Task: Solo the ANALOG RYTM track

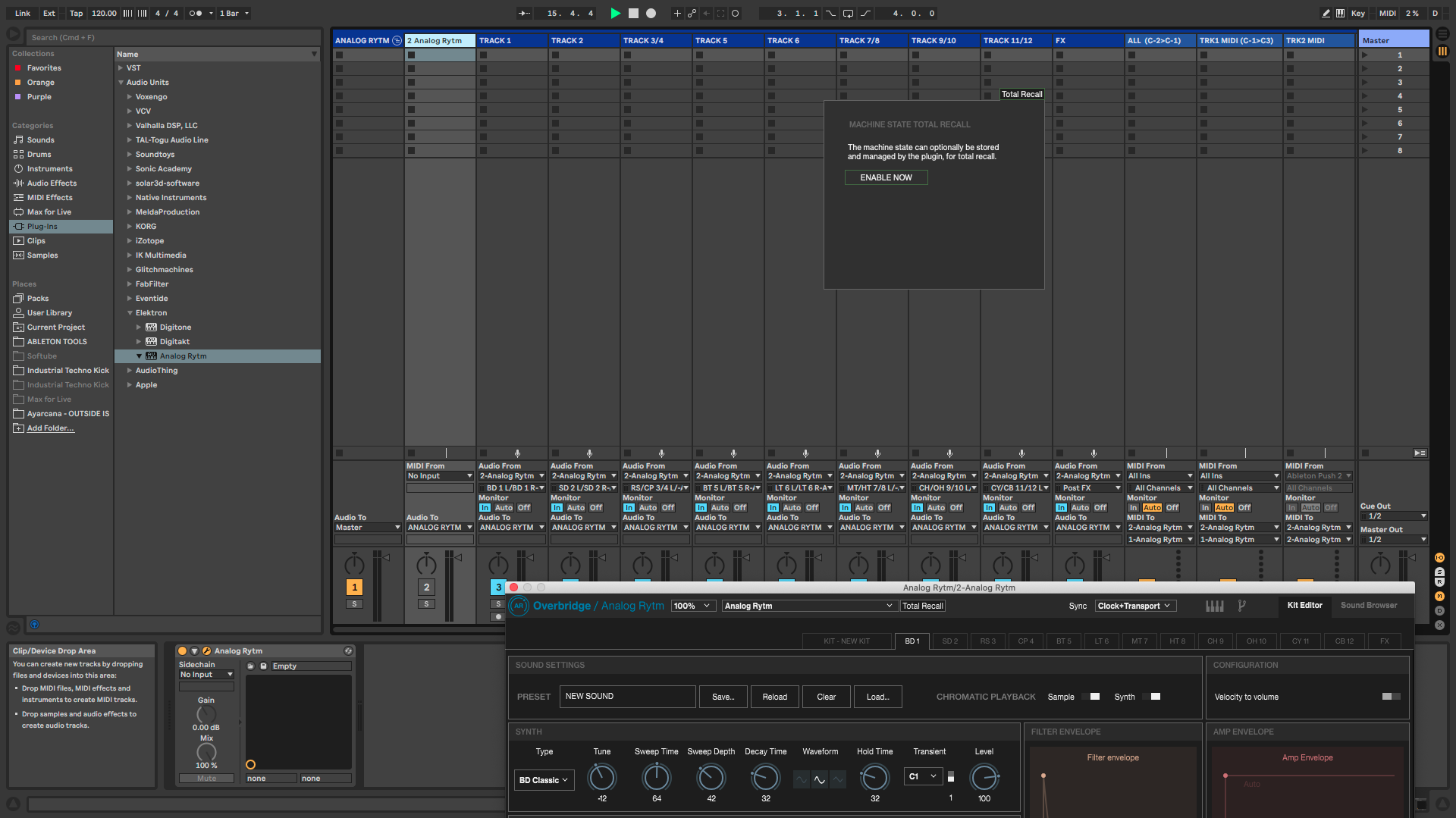Action: tap(354, 604)
